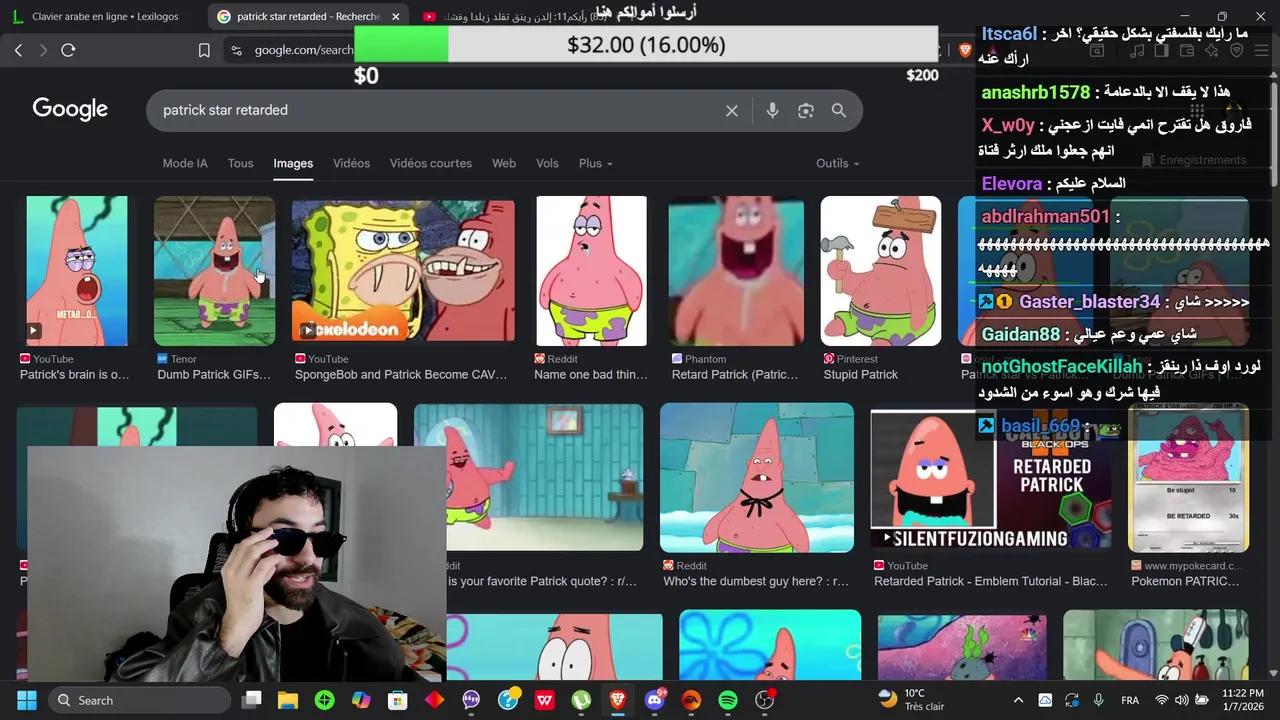The image size is (1280, 720).
Task: Open the Reddit Name one bad thing thumbnail
Action: coord(591,271)
